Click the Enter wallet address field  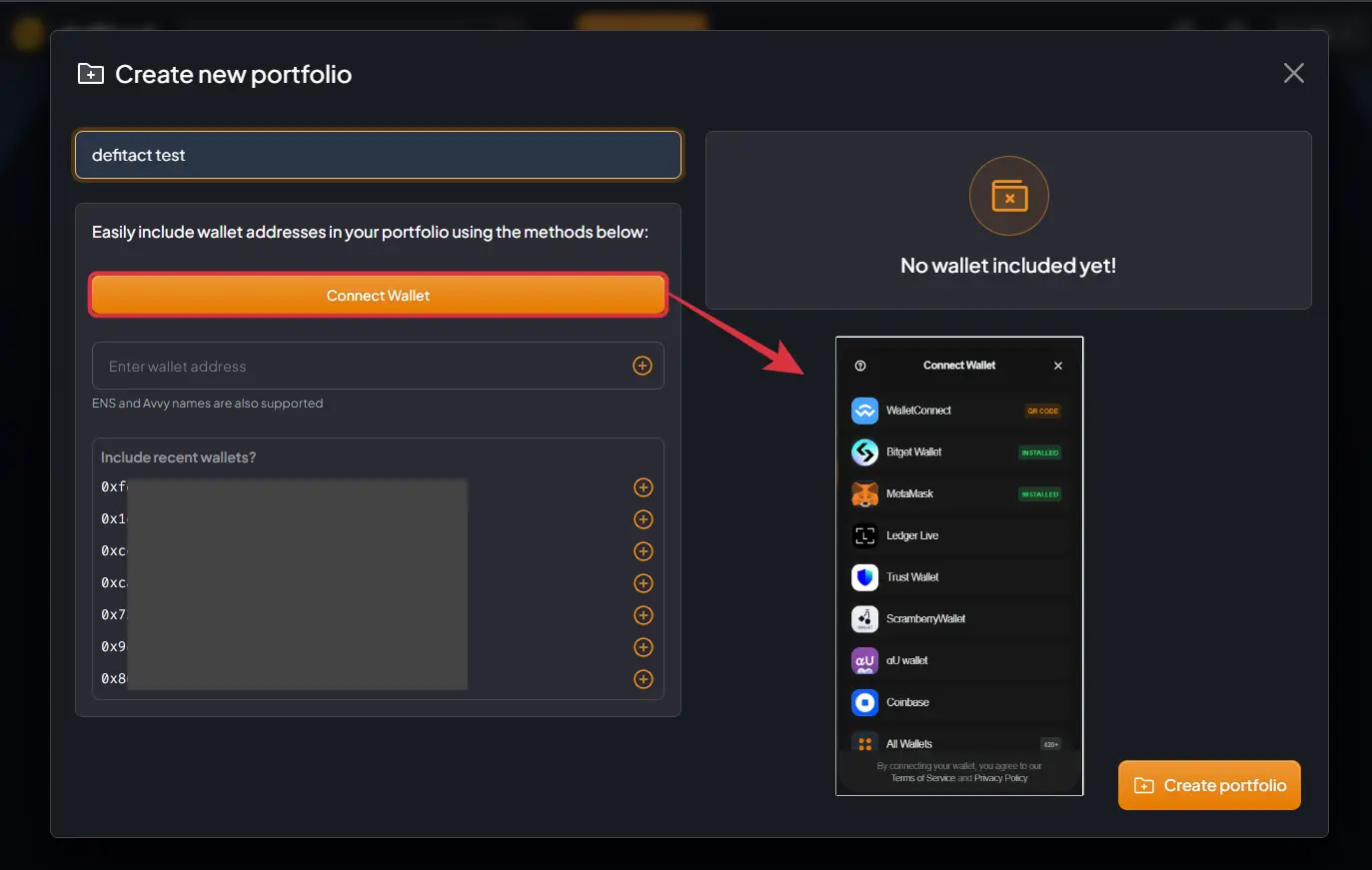(366, 366)
